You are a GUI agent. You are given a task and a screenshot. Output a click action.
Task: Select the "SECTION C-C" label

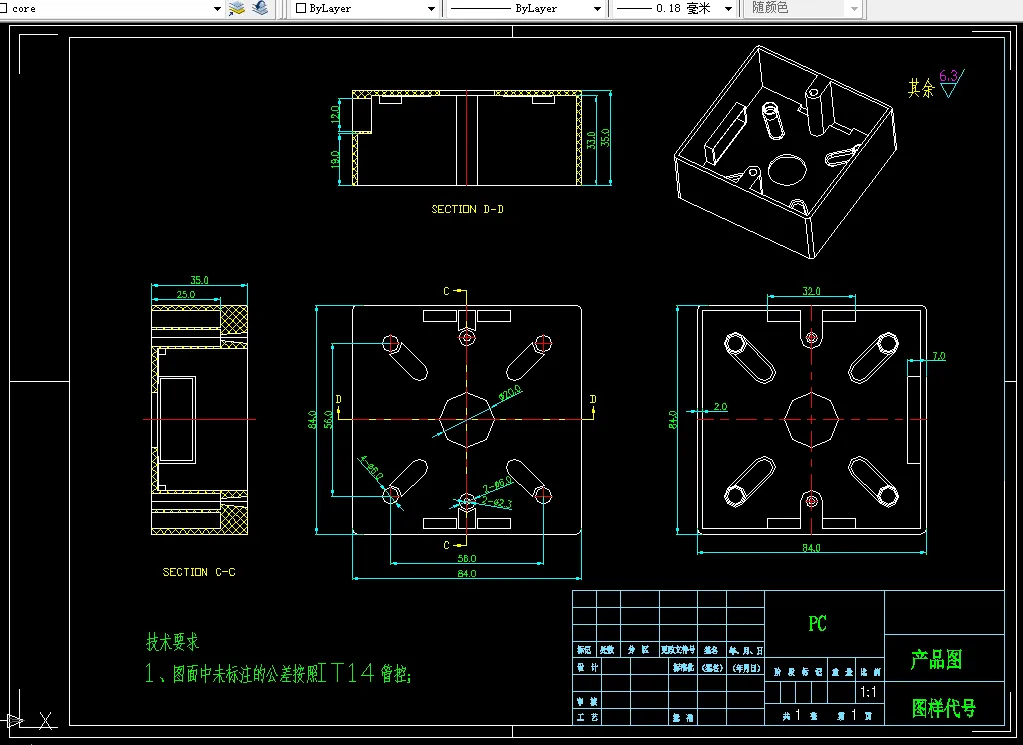click(199, 572)
